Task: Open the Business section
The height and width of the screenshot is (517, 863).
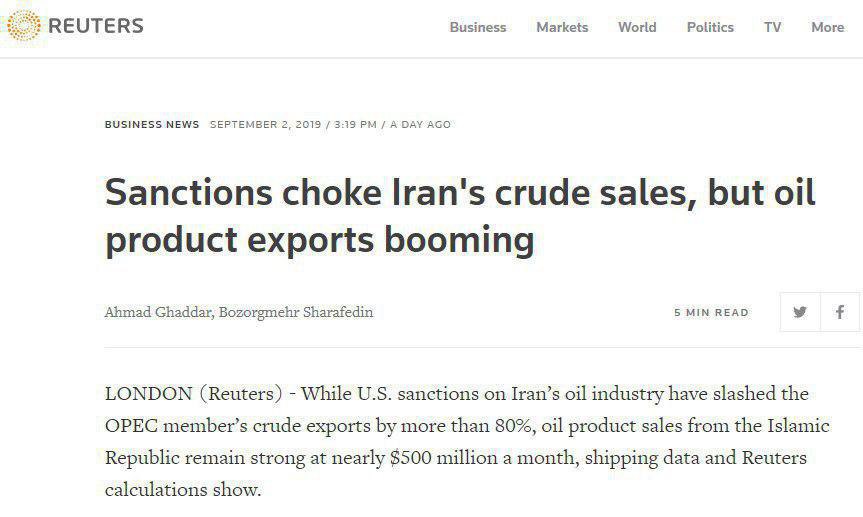Action: coord(477,27)
